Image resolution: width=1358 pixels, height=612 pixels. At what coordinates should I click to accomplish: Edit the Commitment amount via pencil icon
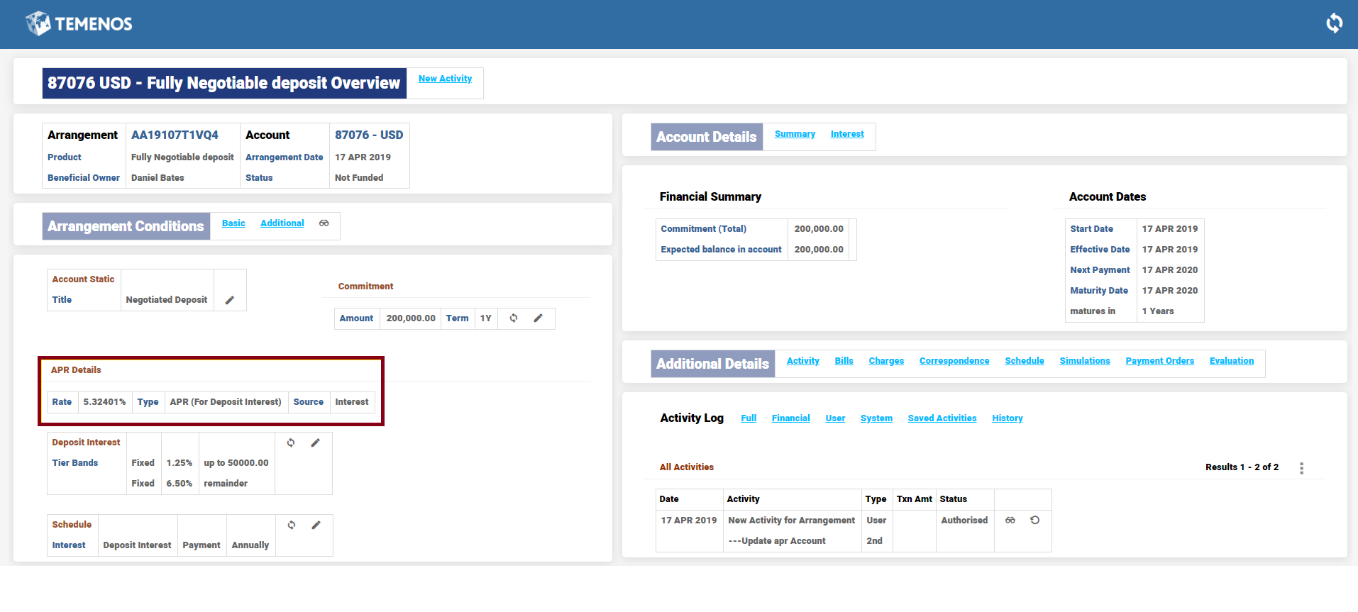pos(538,318)
